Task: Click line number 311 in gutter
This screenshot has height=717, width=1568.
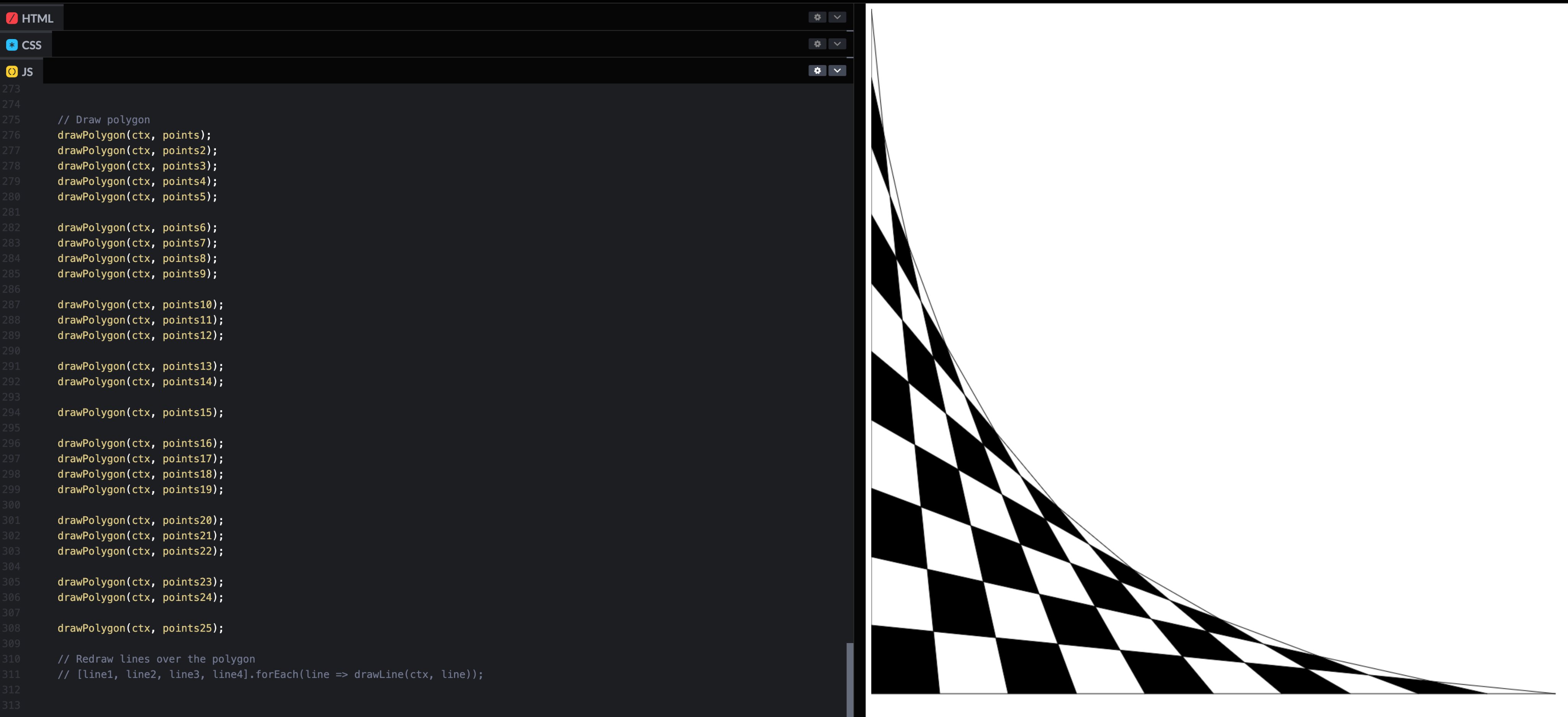Action: pos(11,674)
